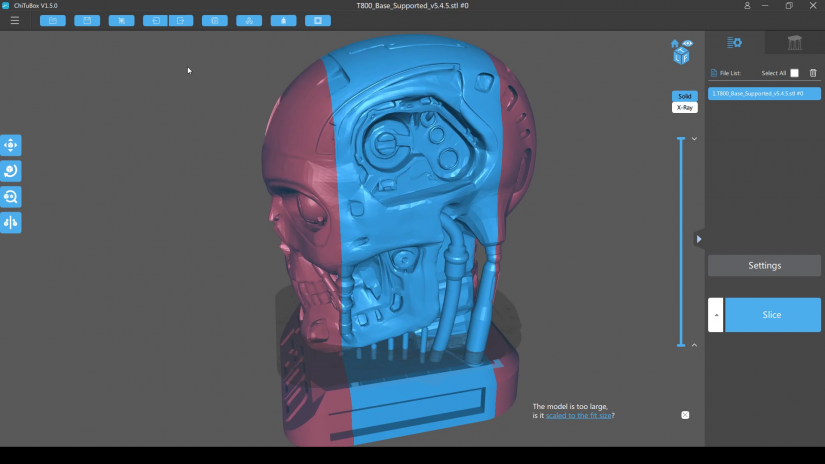Open the hamburger main menu
825x464 pixels.
click(14, 20)
